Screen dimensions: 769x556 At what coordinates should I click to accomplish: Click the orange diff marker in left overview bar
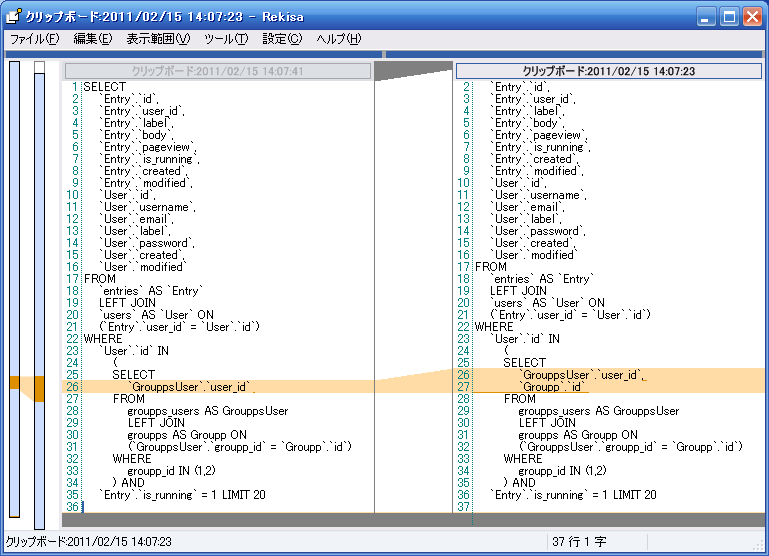(x=15, y=382)
